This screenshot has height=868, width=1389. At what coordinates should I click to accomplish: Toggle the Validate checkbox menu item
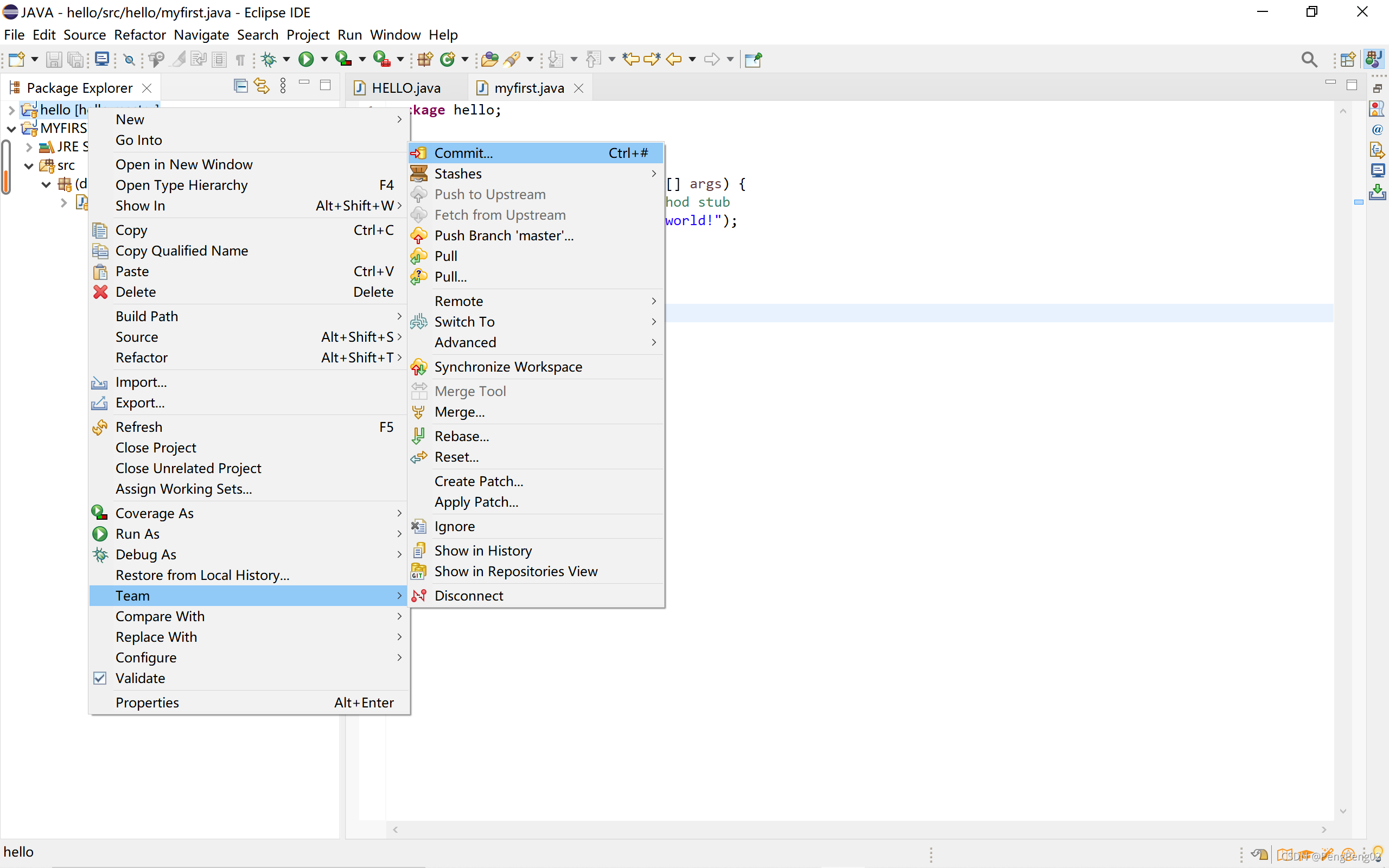tap(140, 678)
